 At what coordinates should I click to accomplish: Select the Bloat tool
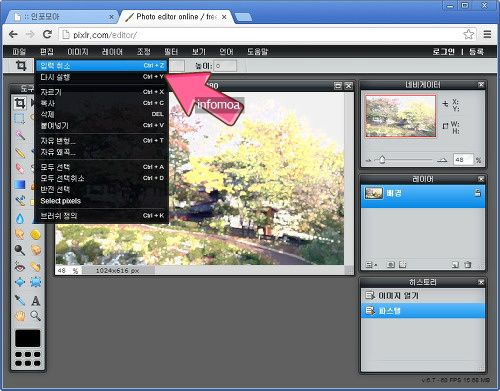pos(20,282)
